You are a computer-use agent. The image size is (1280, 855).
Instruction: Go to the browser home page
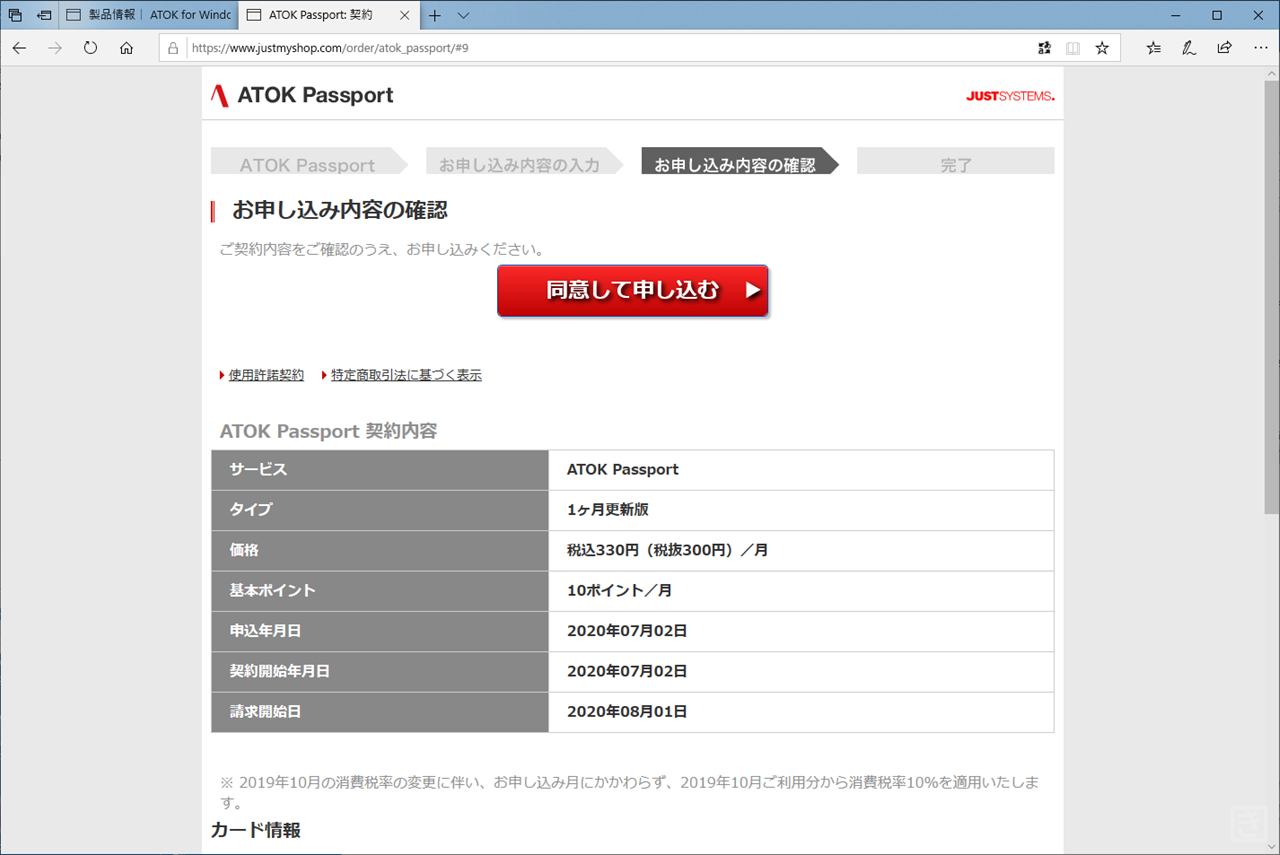pos(126,48)
